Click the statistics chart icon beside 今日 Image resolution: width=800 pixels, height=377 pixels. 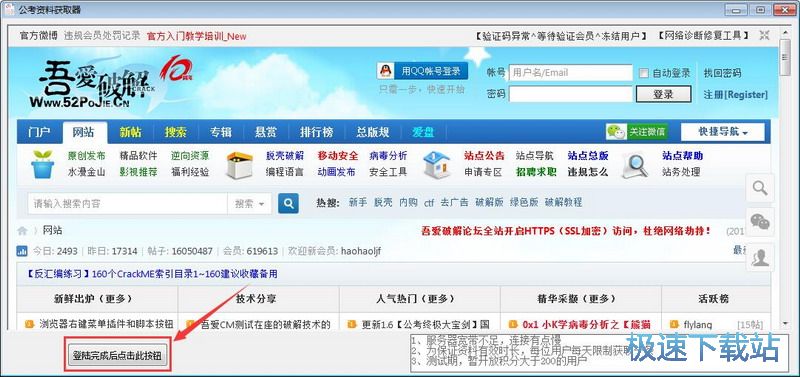22,250
